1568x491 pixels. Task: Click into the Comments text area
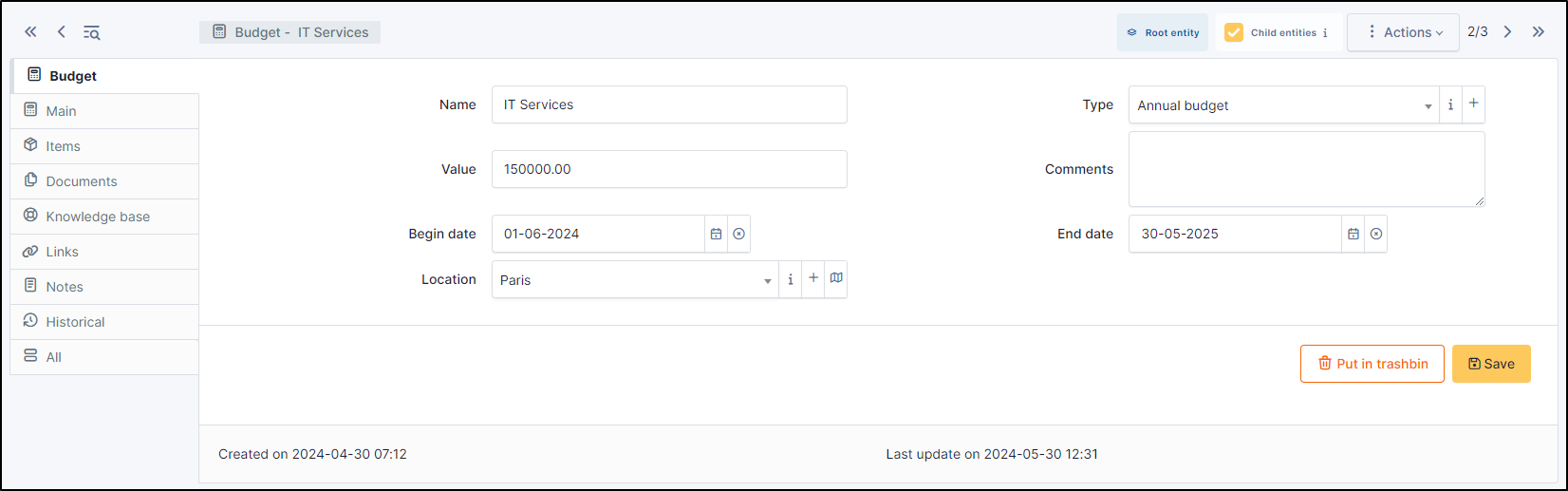(1306, 169)
